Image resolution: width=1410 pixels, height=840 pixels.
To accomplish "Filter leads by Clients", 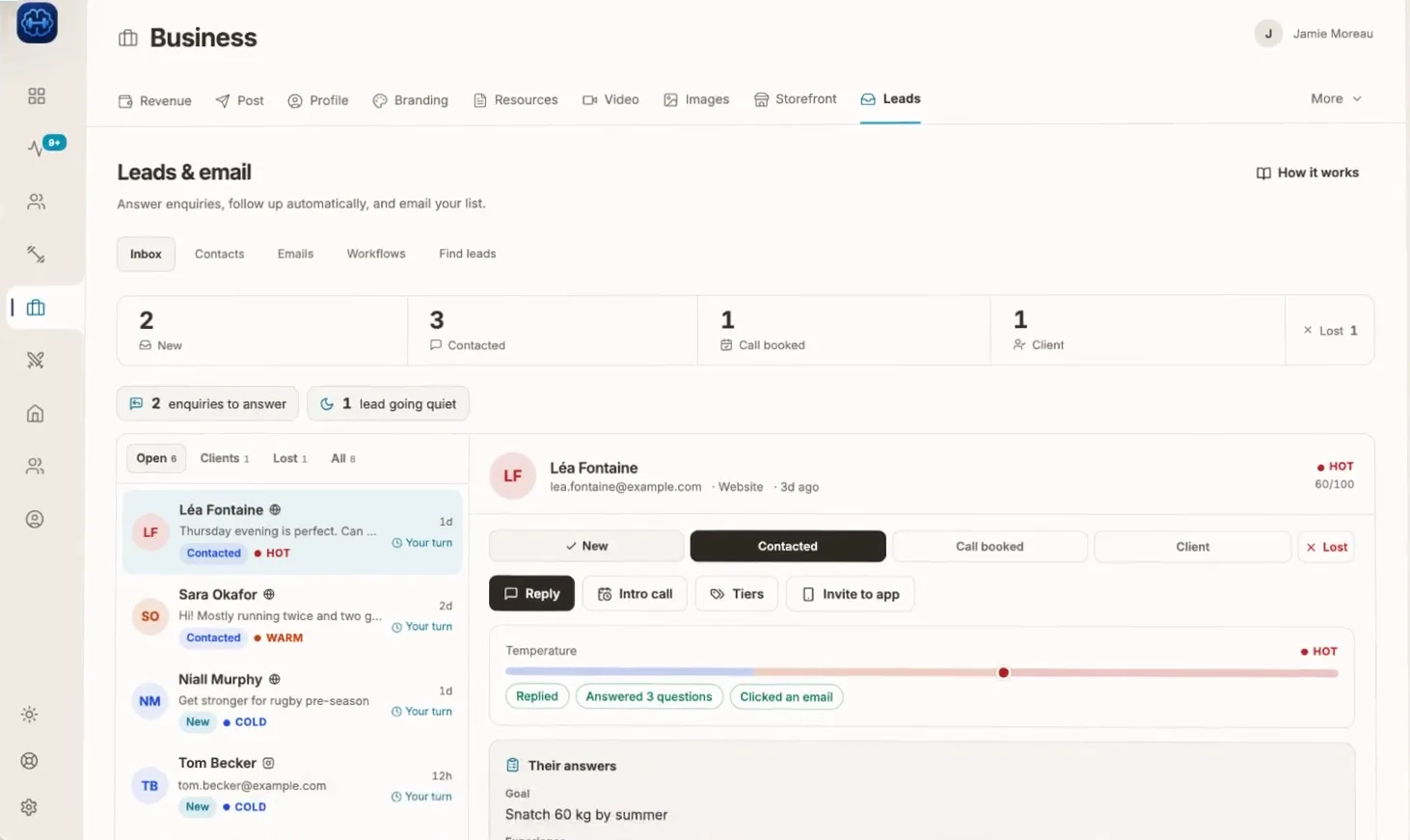I will (x=224, y=458).
